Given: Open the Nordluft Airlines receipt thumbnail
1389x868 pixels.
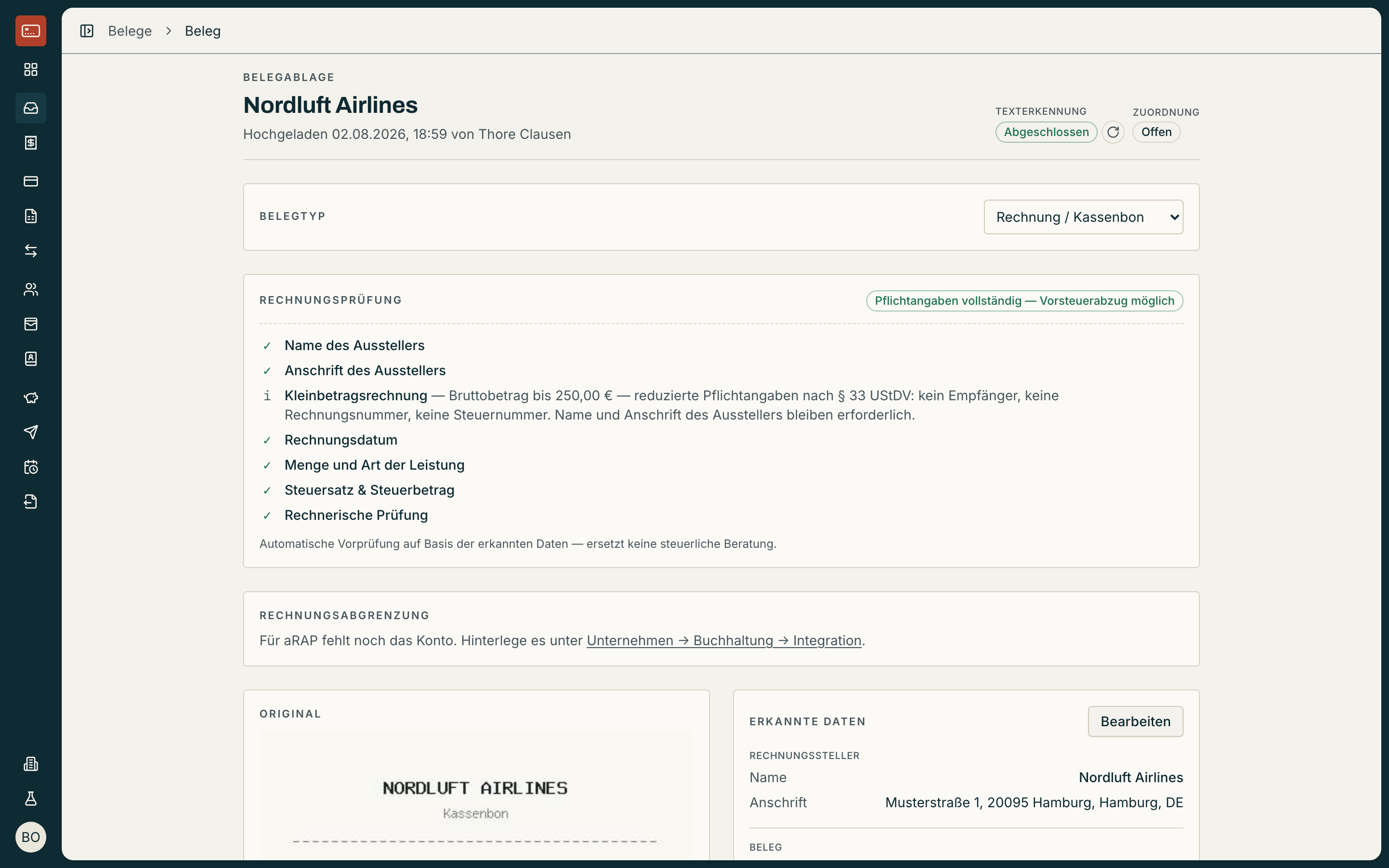Looking at the screenshot, I should [476, 795].
